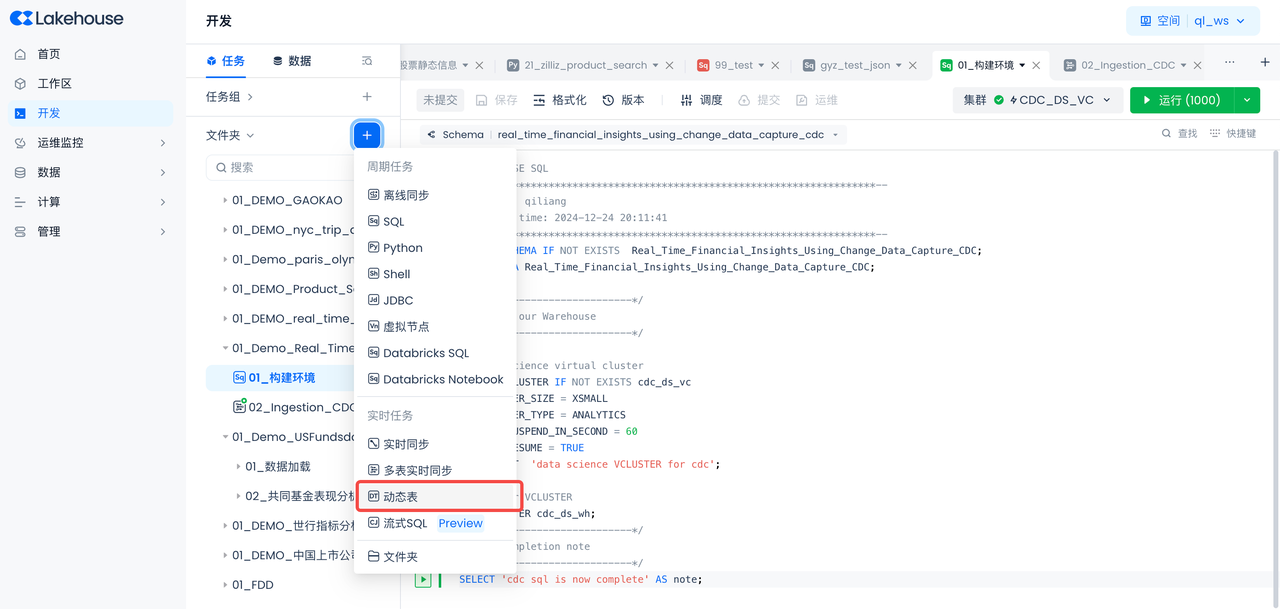The image size is (1280, 609).
Task: Choose Databricks Notebook menu entry
Action: click(x=442, y=380)
